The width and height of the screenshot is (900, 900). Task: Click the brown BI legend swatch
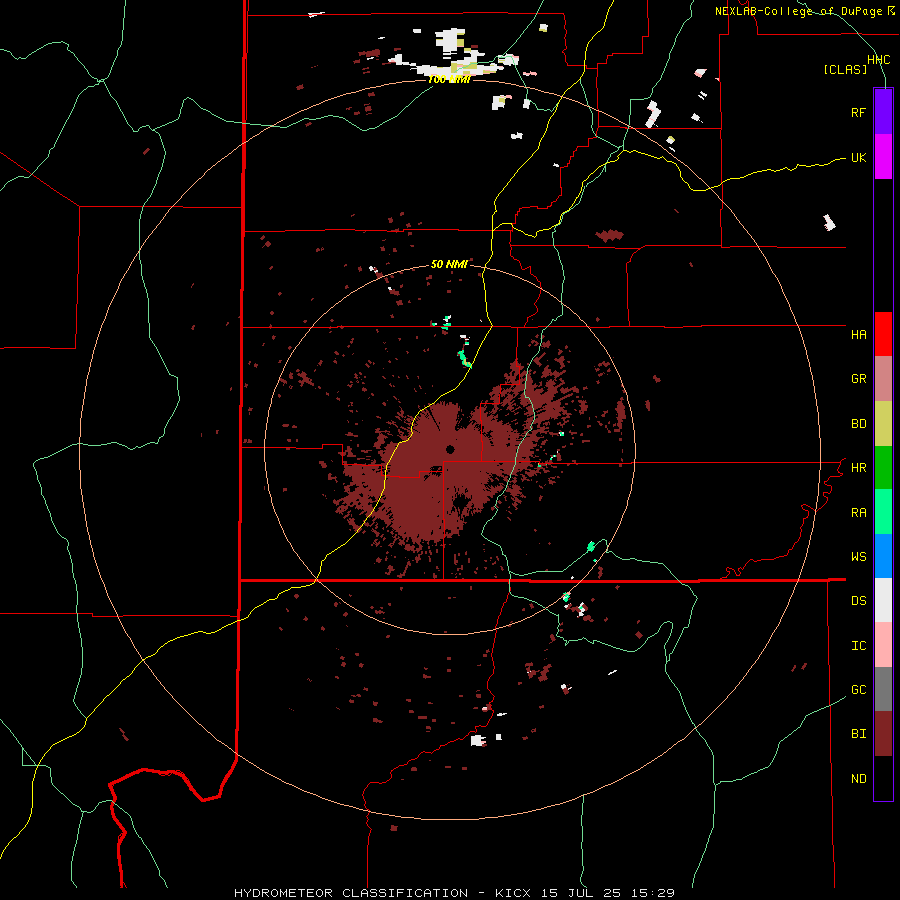pos(883,734)
